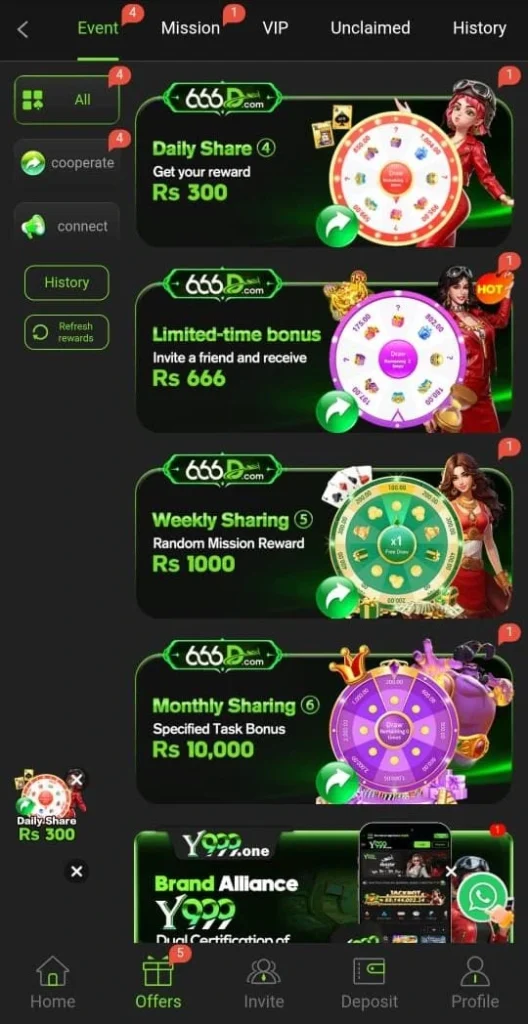
Task: Switch to the Mission tab
Action: tap(190, 28)
